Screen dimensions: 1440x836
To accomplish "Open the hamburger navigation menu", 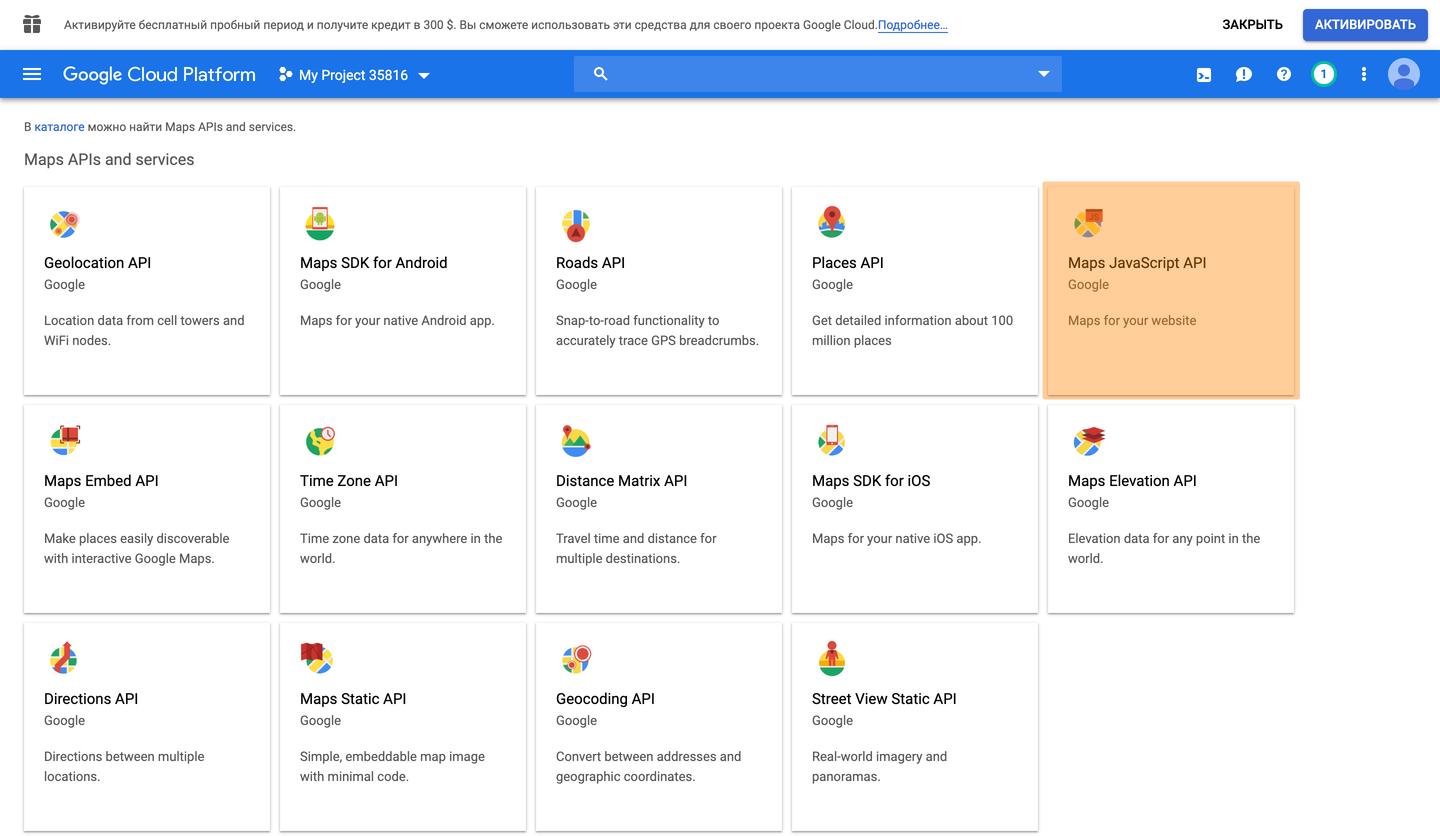I will pyautogui.click(x=32, y=74).
